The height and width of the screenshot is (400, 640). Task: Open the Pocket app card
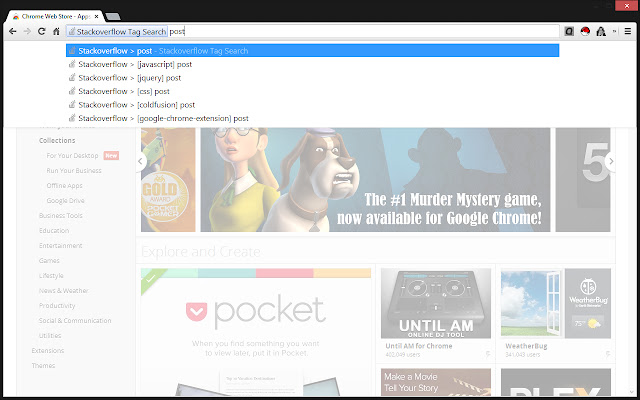[x=256, y=332]
